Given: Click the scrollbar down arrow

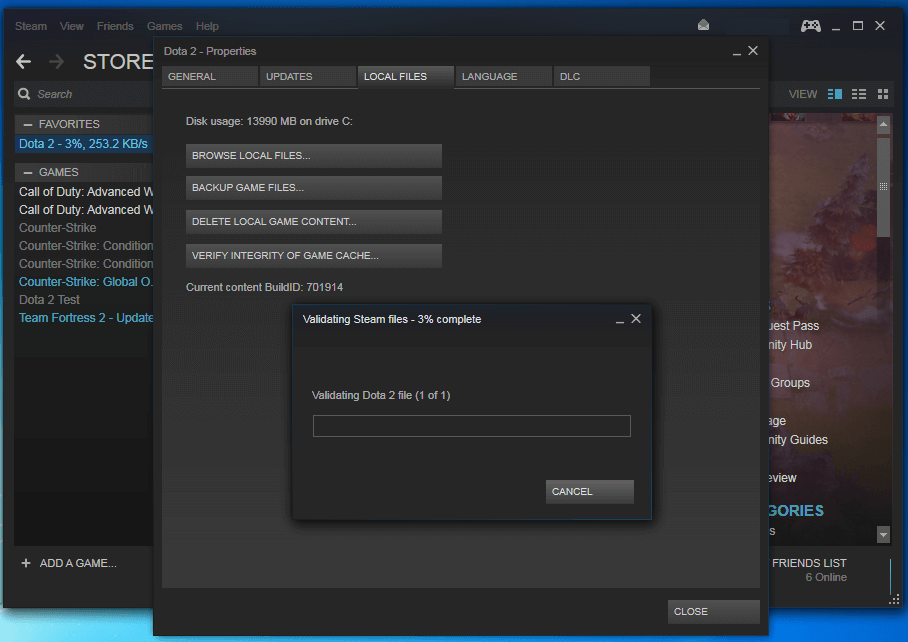Looking at the screenshot, I should tap(883, 534).
